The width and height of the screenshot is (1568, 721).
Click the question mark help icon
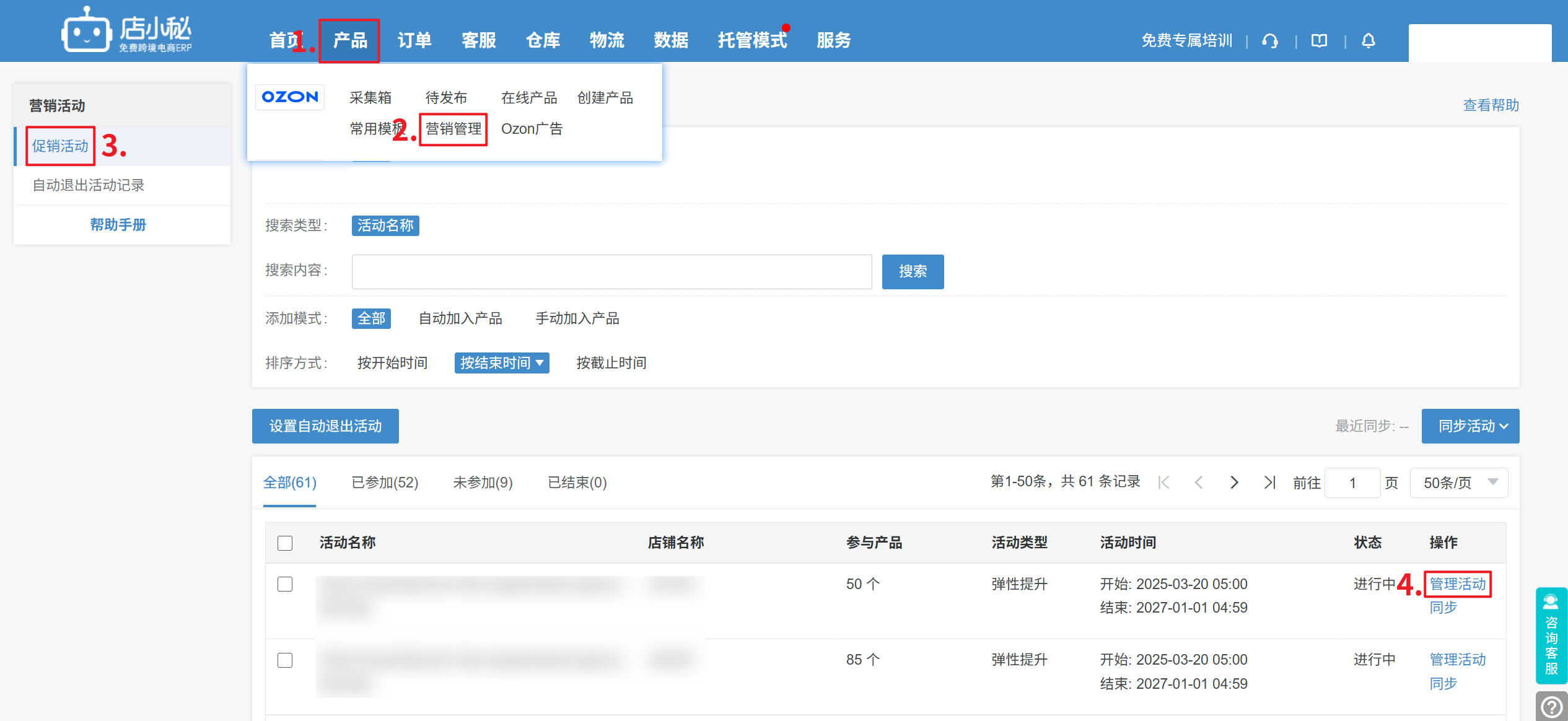1551,706
